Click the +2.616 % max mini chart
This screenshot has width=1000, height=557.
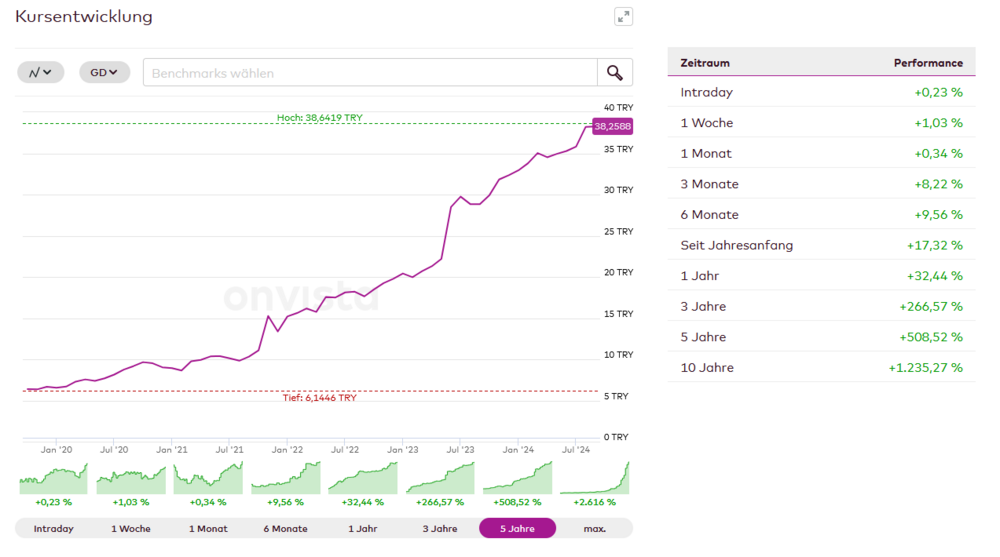point(595,478)
